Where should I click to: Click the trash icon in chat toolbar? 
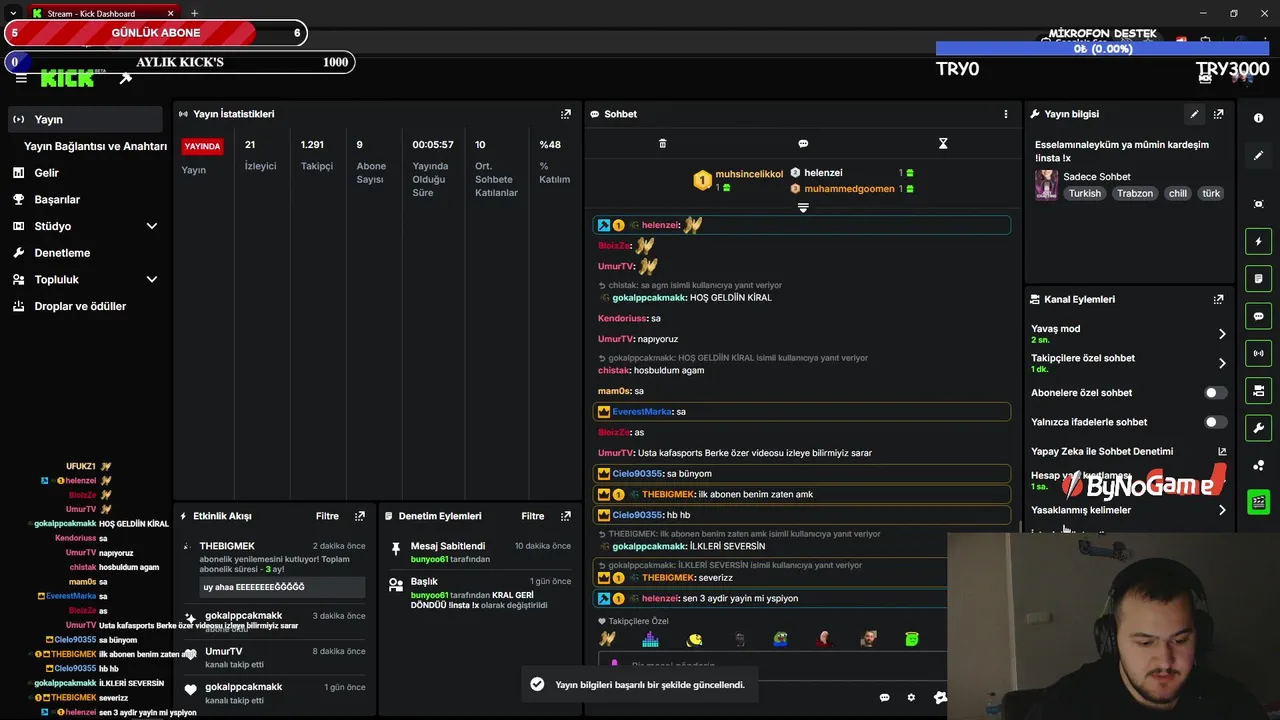(662, 144)
